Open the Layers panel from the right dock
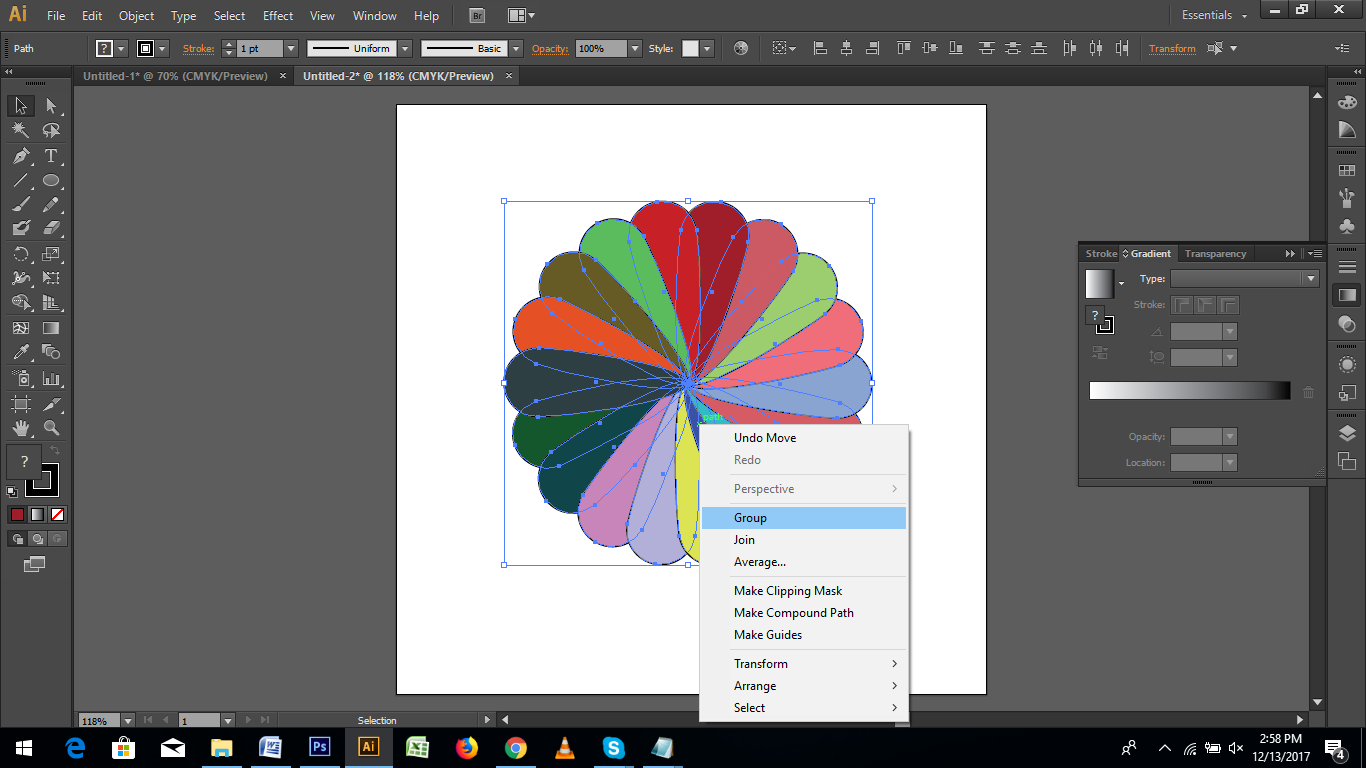This screenshot has width=1366, height=768. click(1348, 434)
